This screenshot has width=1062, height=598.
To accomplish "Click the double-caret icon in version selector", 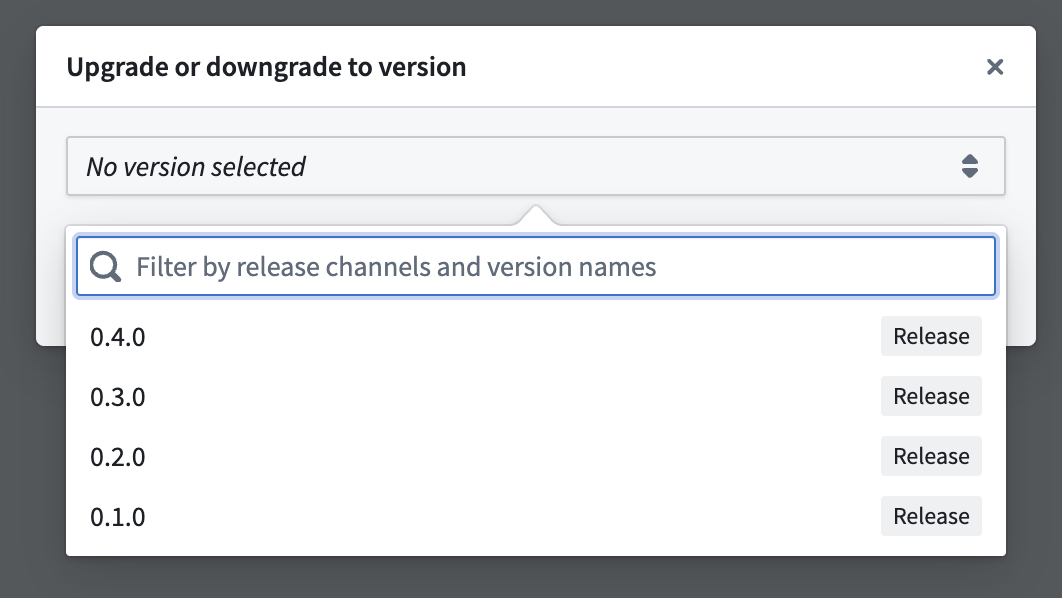I will pos(970,166).
